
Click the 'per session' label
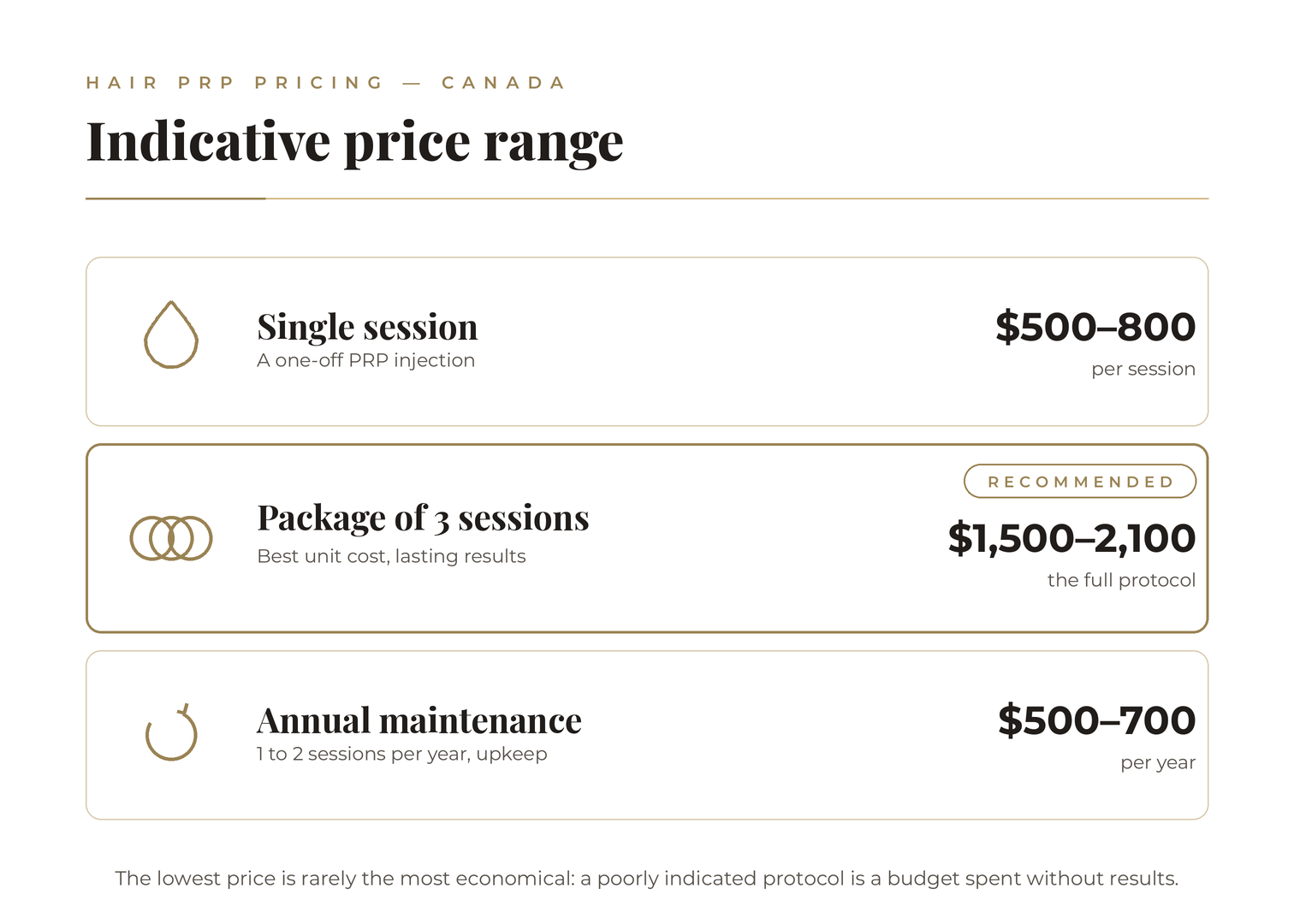coord(1143,369)
